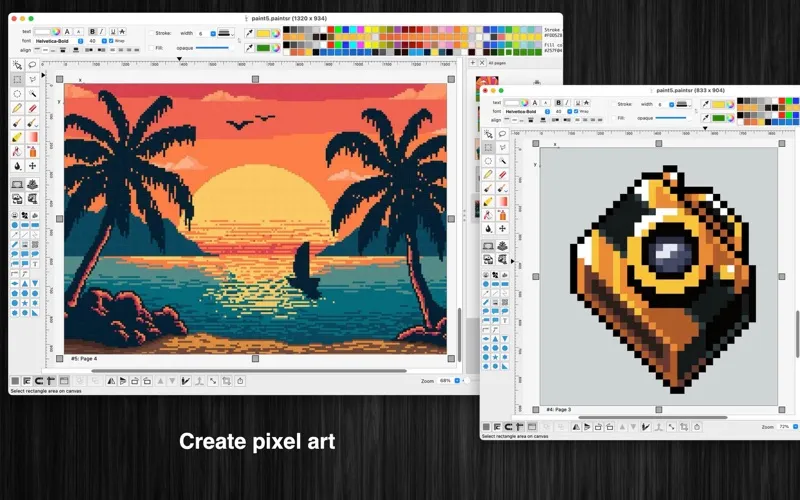Click fill eyedropper in left window toolbar
800x500 pixels.
point(249,48)
